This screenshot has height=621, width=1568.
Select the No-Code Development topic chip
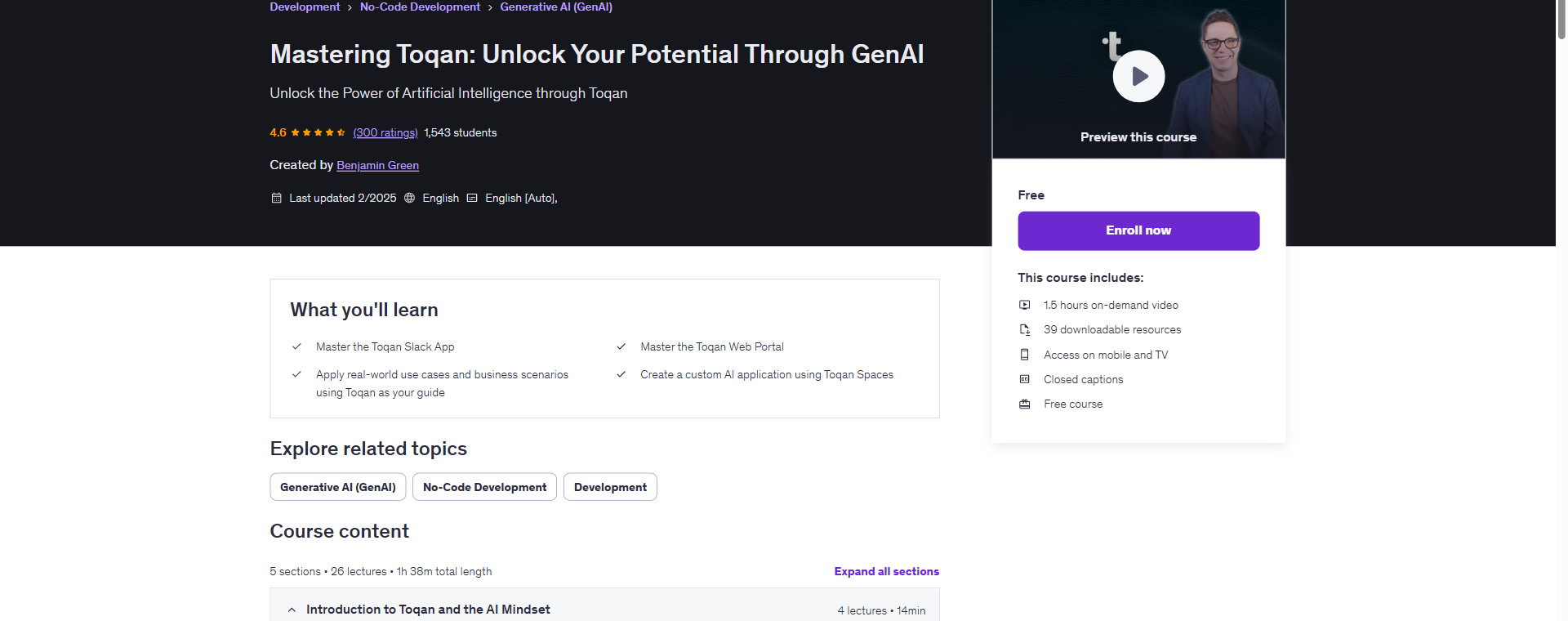click(484, 487)
